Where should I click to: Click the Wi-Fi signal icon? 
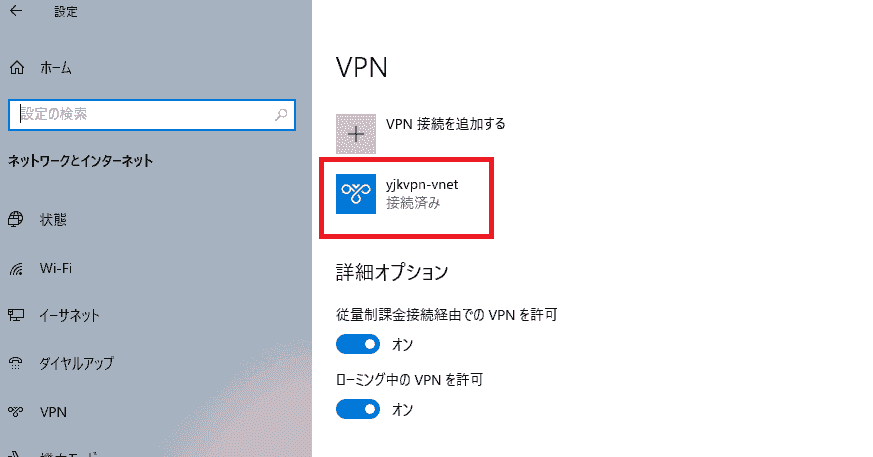pyautogui.click(x=16, y=269)
